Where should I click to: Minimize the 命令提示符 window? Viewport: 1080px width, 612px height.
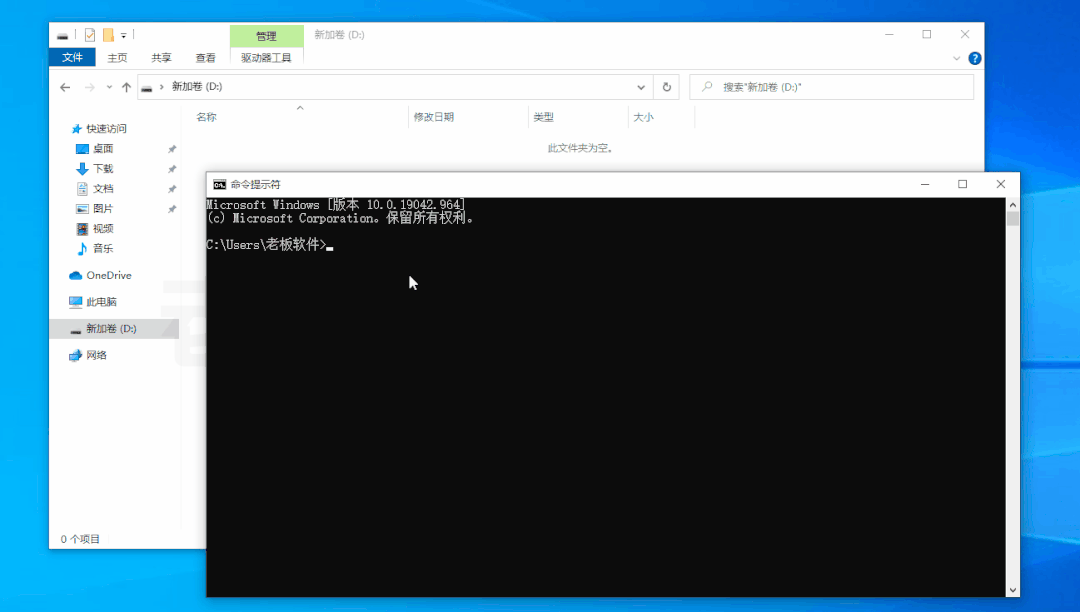coord(925,184)
